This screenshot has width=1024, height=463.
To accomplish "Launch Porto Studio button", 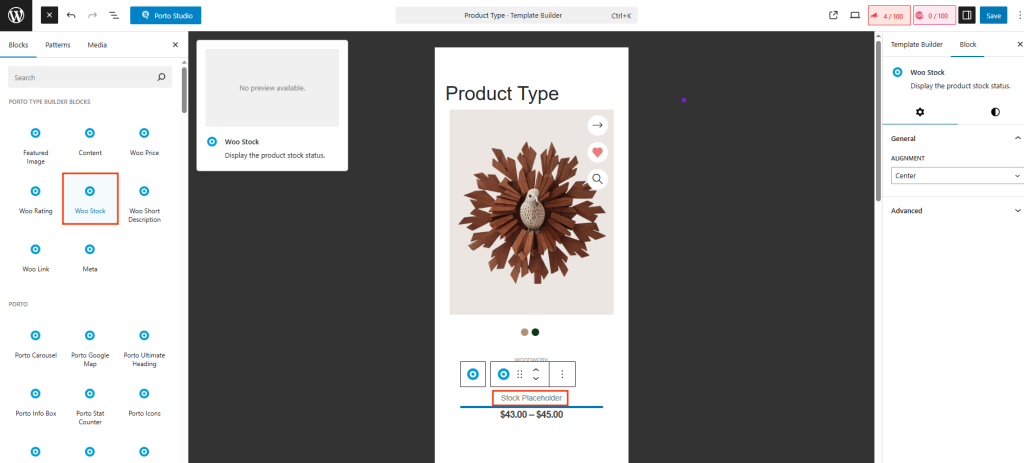I will [x=166, y=16].
